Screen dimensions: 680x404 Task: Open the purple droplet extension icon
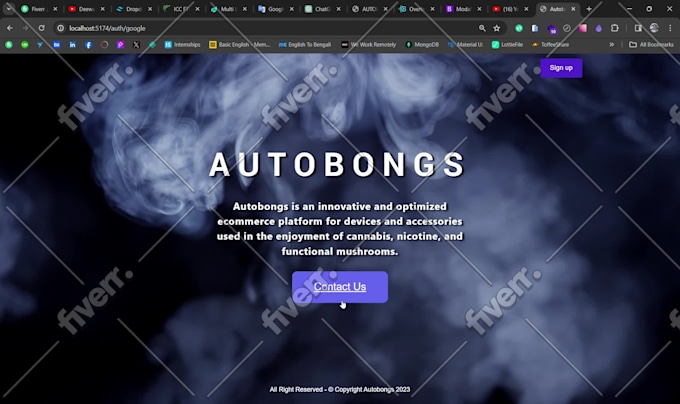point(598,28)
